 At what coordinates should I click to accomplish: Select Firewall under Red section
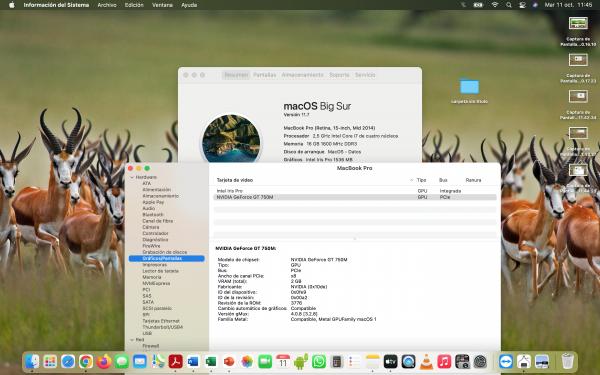[x=150, y=346]
